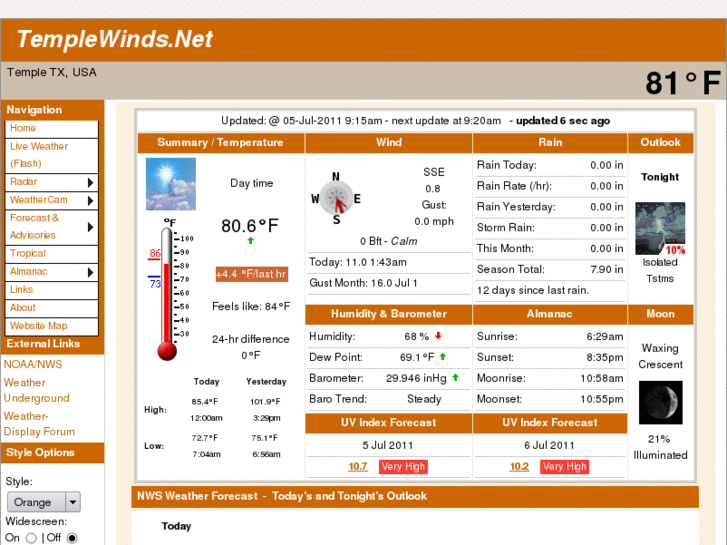
Task: Open Live Weather (Flash) navigation item
Action: [51, 155]
